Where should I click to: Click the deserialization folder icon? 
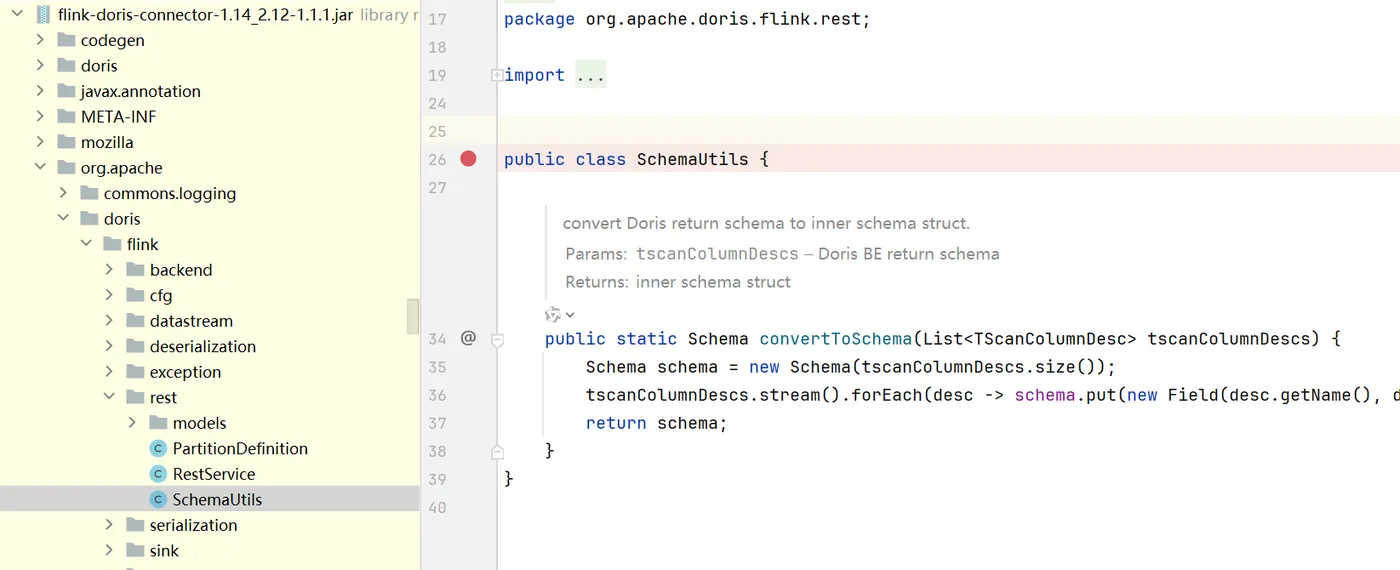point(136,346)
